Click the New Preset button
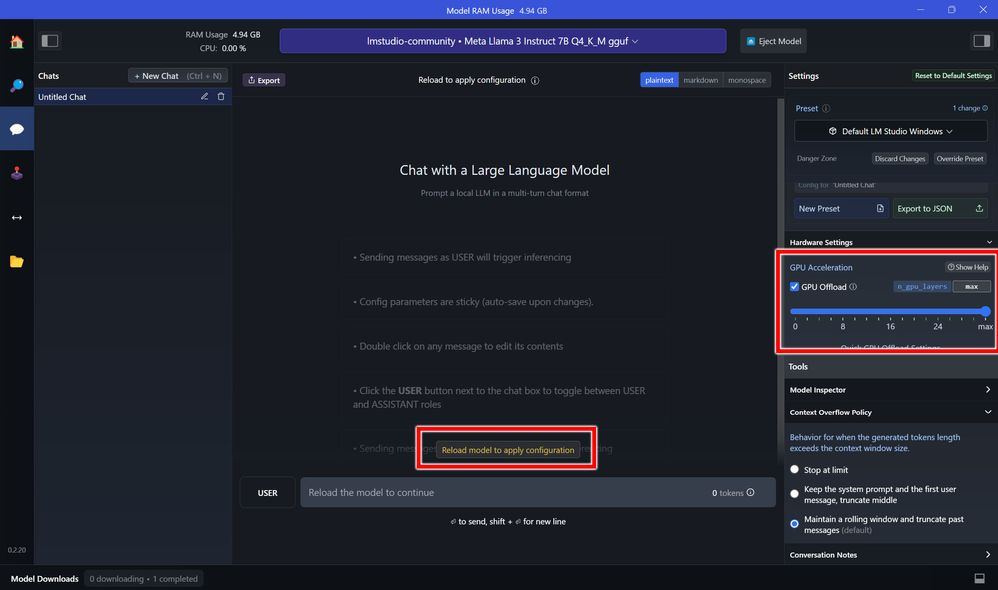 click(840, 208)
